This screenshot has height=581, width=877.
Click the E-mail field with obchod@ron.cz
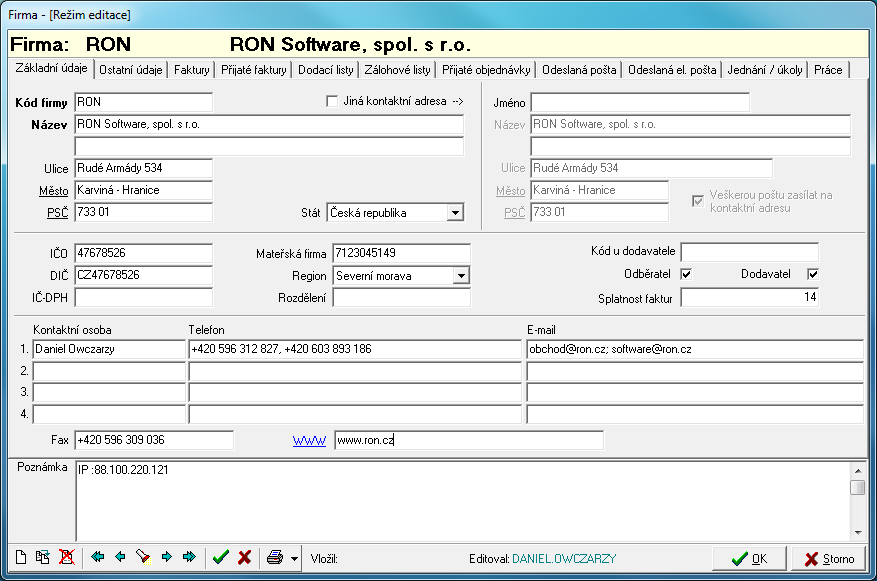(x=695, y=349)
